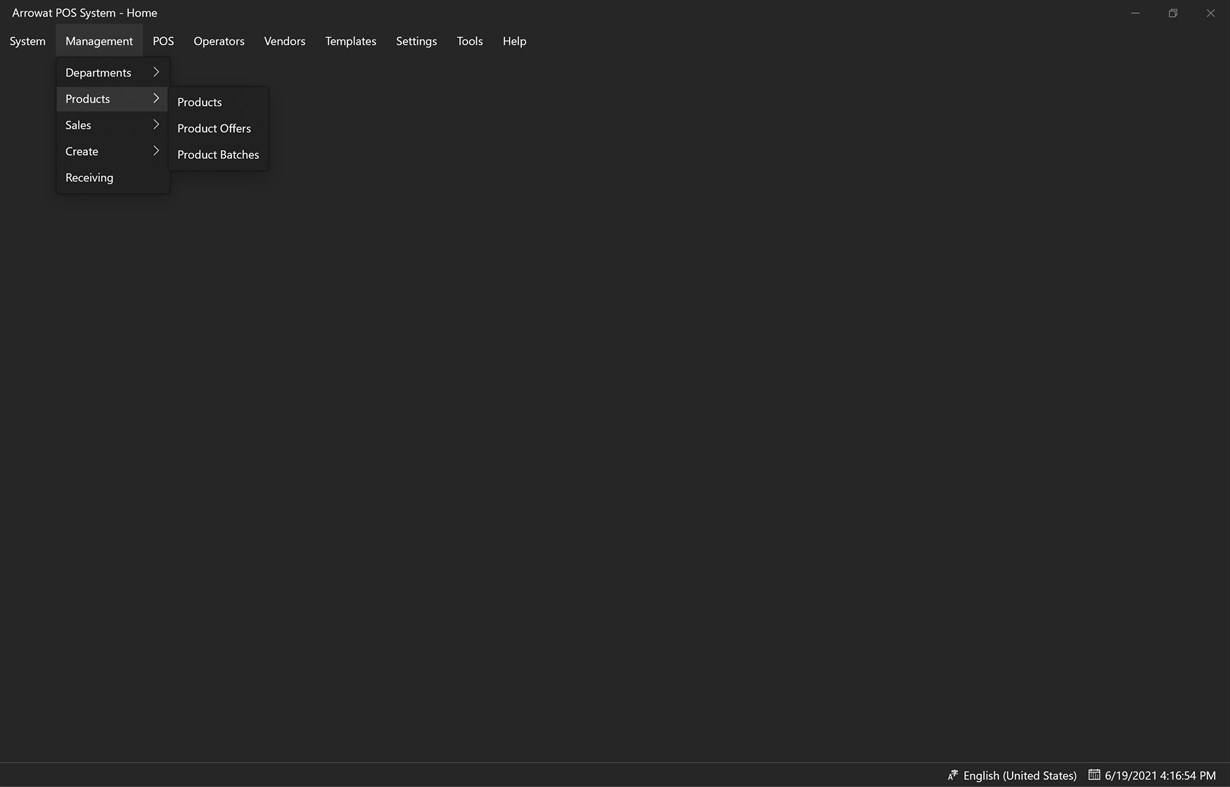The height and width of the screenshot is (787, 1230).
Task: Open the Settings menu
Action: [416, 41]
